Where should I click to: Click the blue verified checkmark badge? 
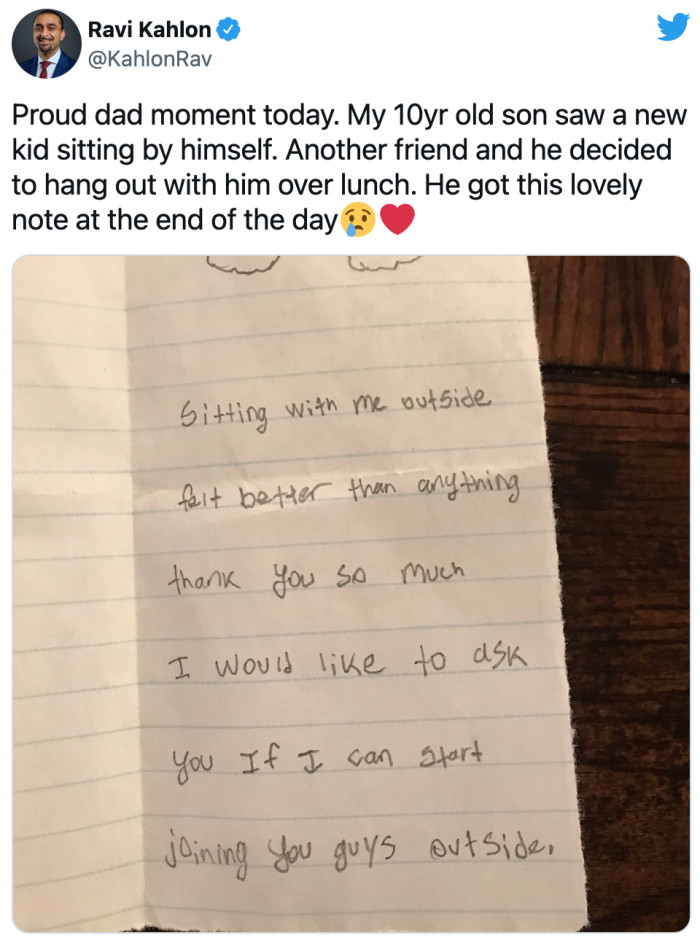click(x=228, y=30)
